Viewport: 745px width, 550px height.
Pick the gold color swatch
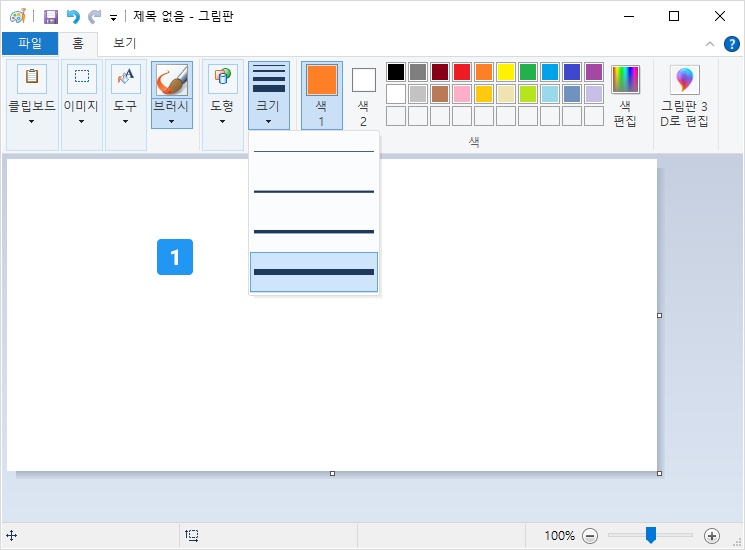(484, 94)
